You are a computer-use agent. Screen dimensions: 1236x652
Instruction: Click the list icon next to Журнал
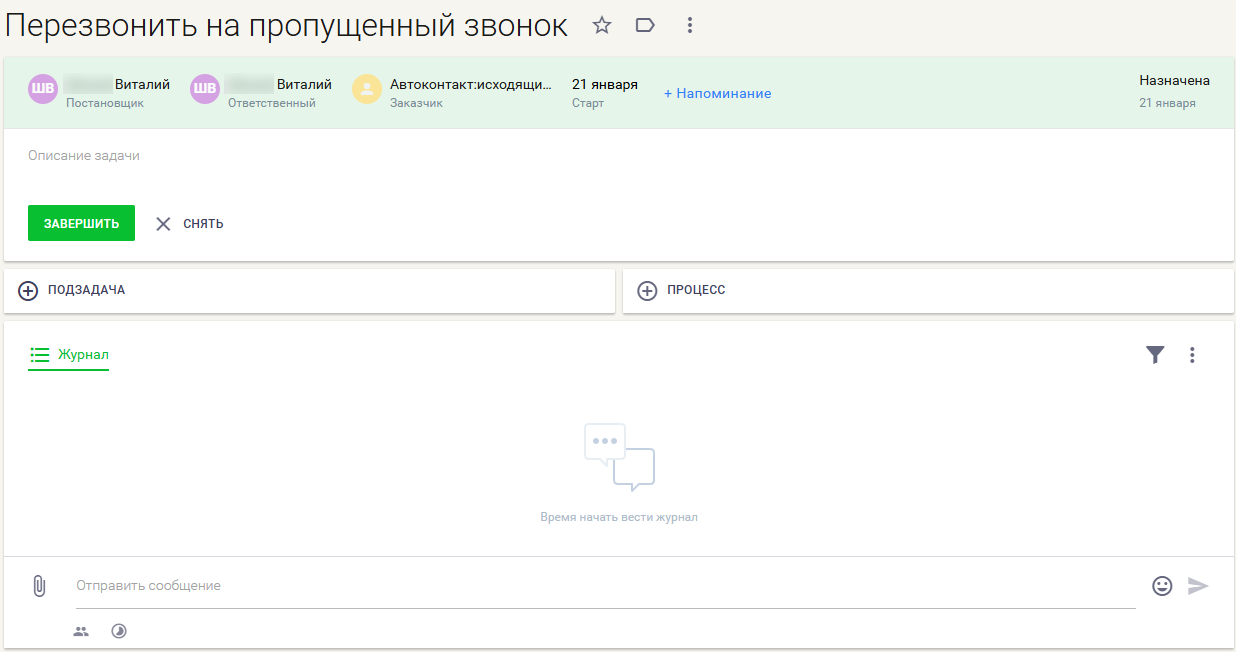pyautogui.click(x=39, y=354)
